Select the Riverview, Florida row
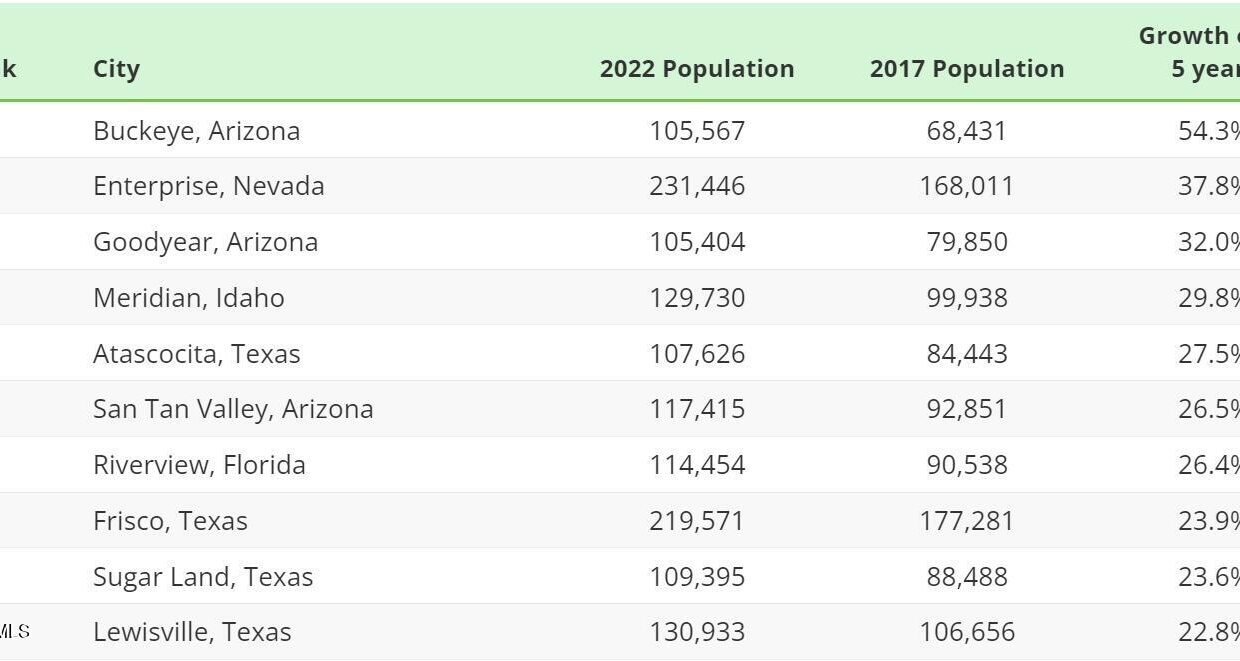1240x661 pixels. click(x=620, y=465)
